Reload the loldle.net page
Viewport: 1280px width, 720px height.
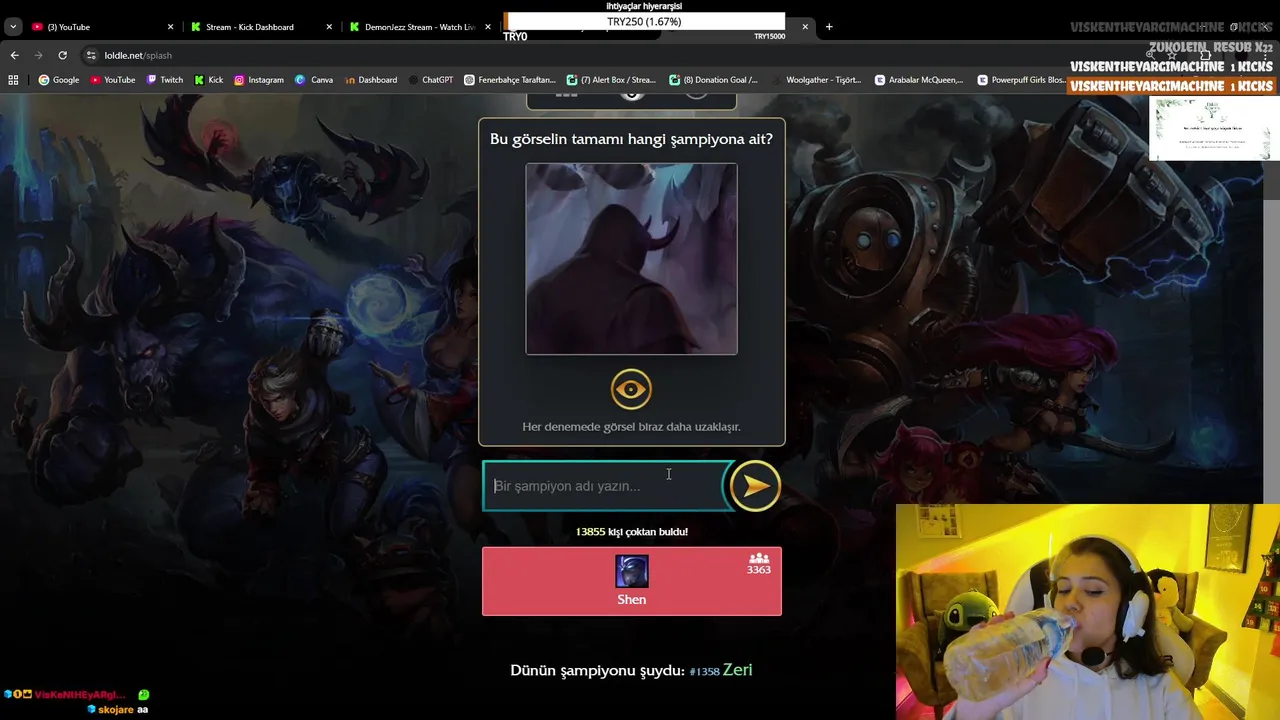tap(62, 55)
